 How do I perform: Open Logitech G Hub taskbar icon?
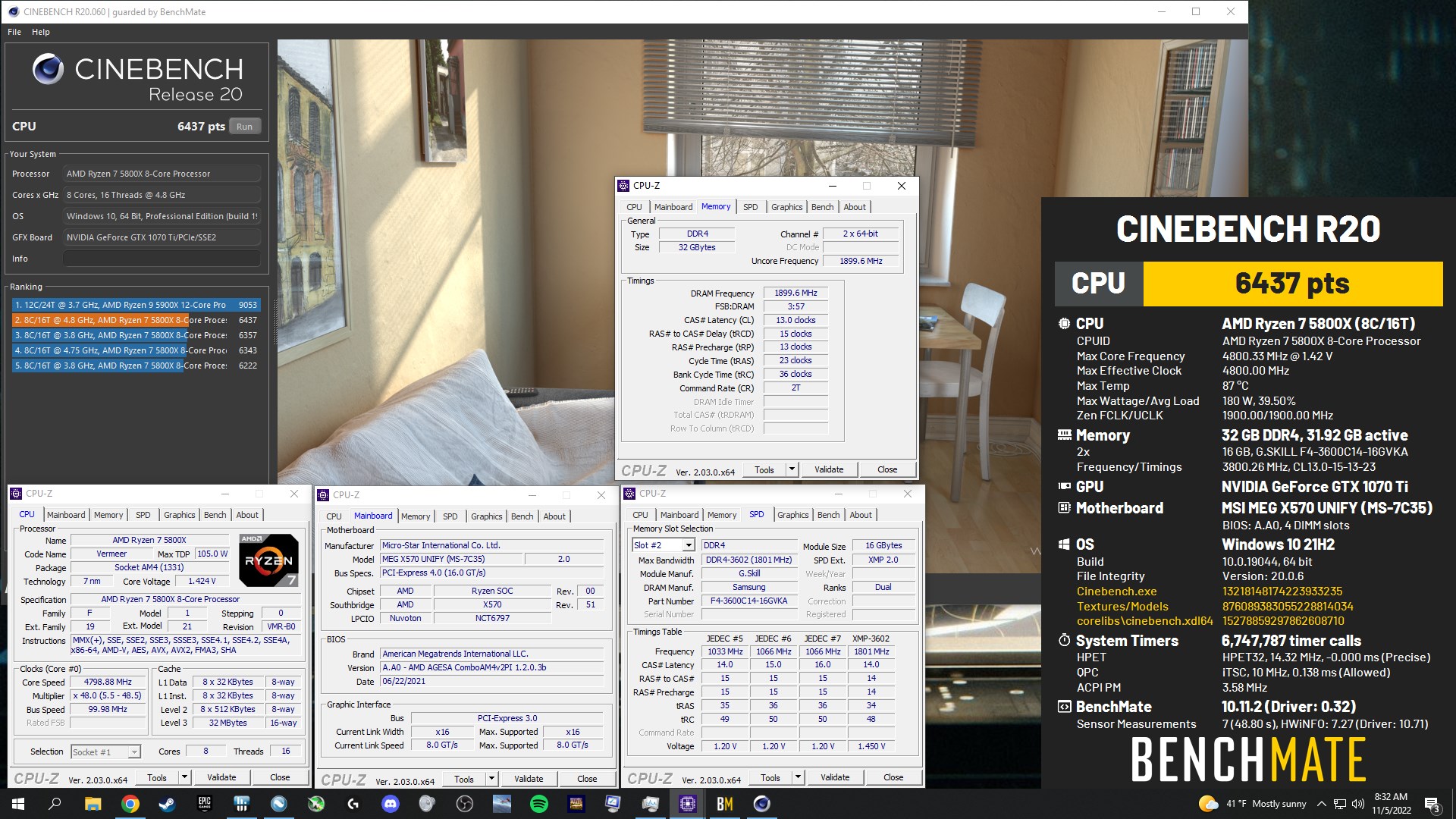pos(353,804)
